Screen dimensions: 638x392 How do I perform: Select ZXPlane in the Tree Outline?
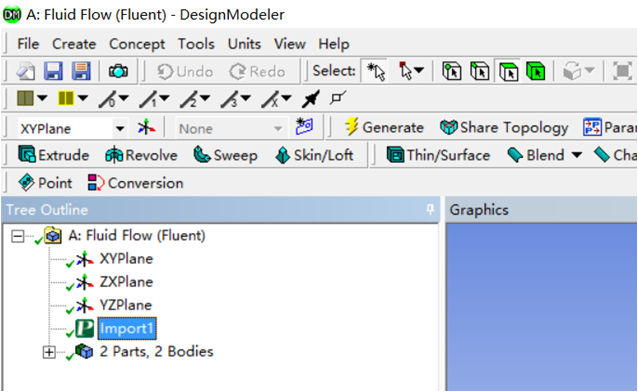126,282
